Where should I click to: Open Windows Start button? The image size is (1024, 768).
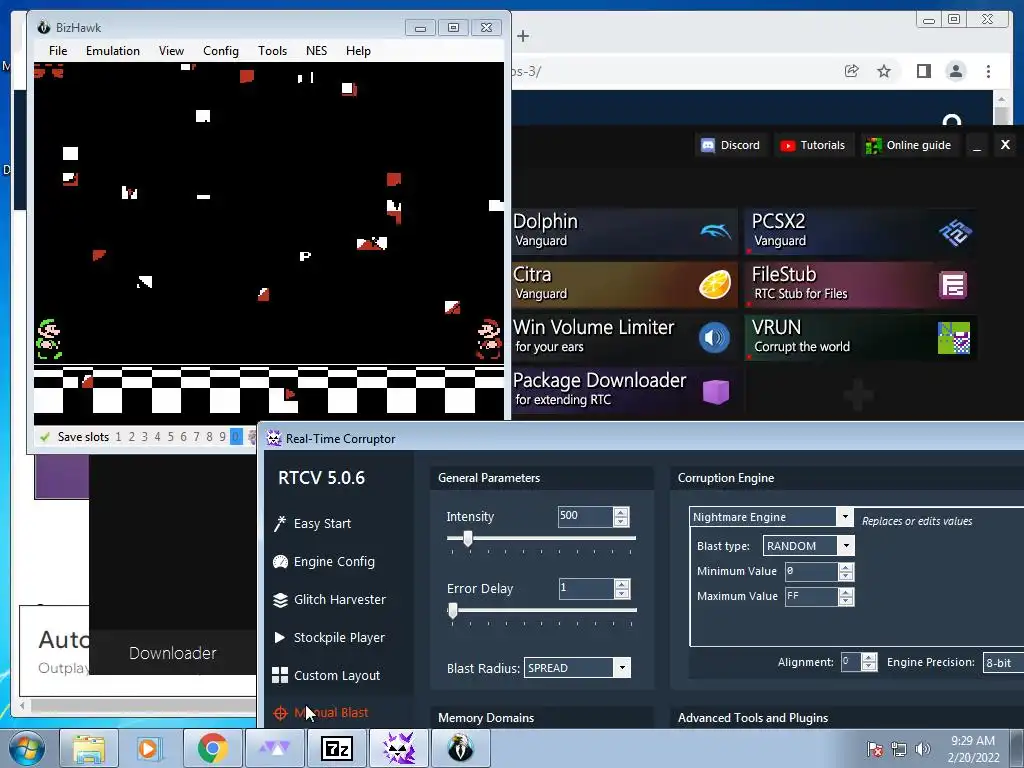25,748
